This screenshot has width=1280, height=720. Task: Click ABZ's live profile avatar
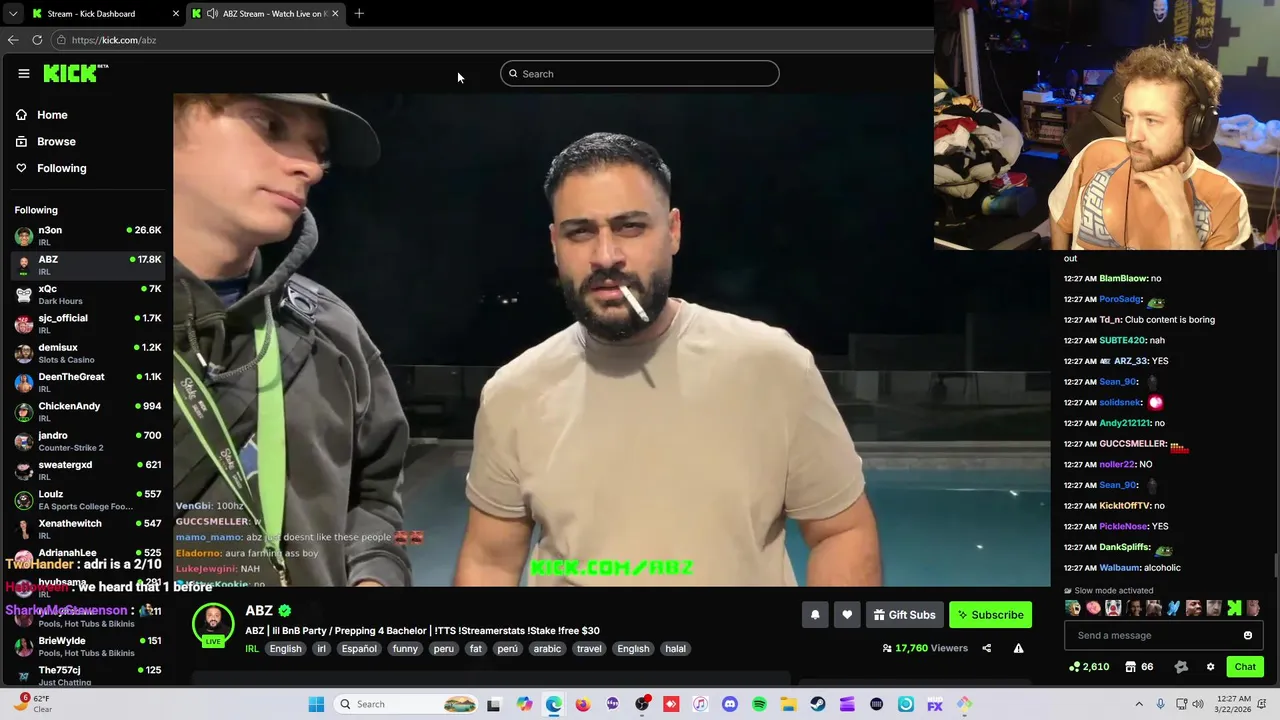(213, 624)
